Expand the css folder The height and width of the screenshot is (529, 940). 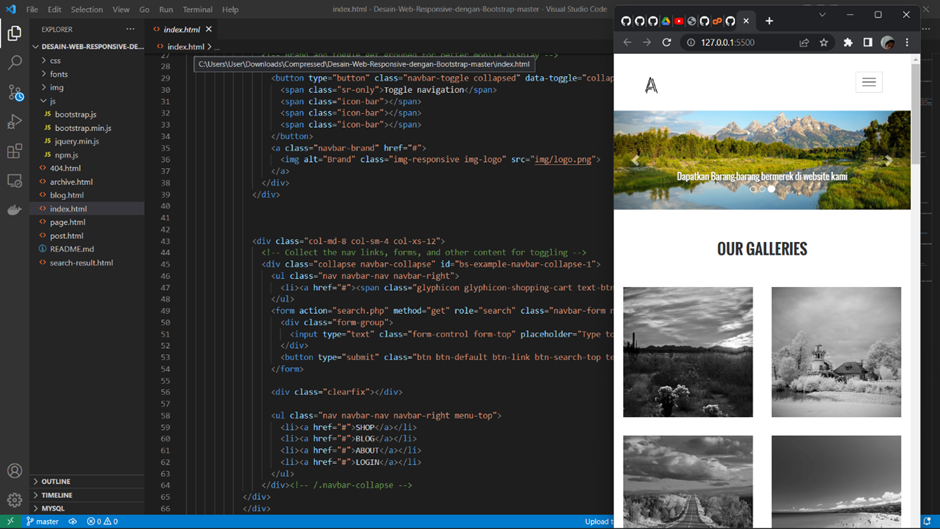click(55, 61)
